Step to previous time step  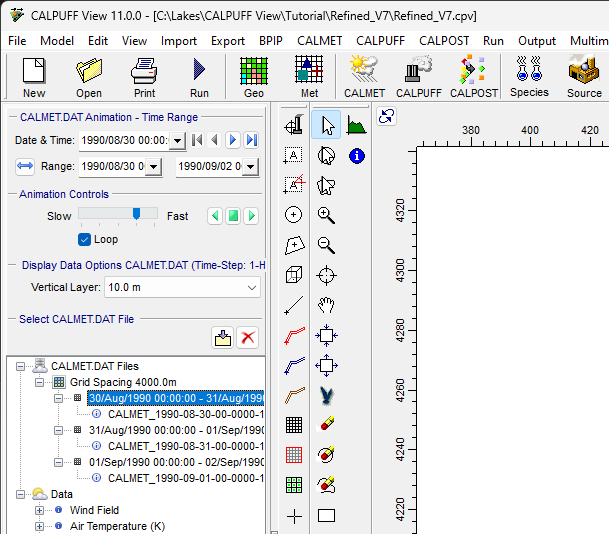214,140
